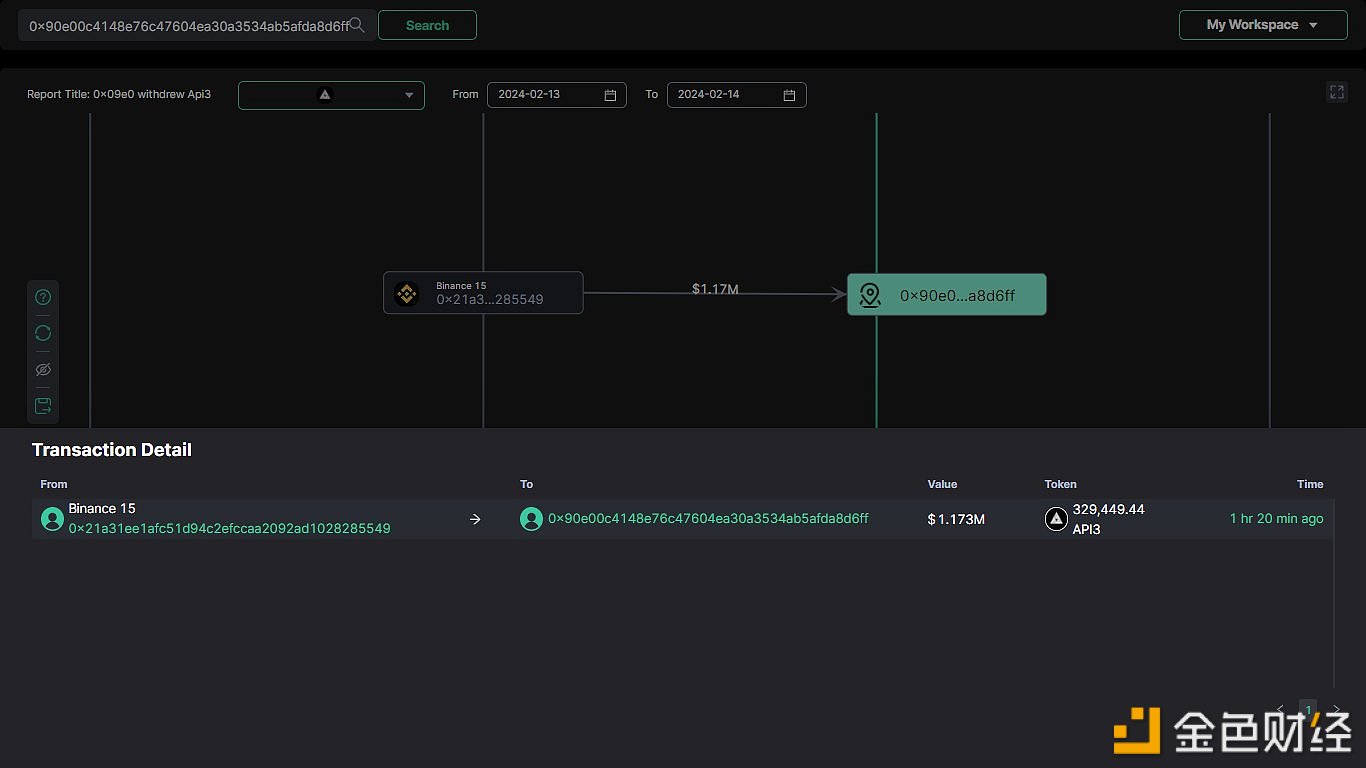The width and height of the screenshot is (1366, 768).
Task: Click the help question mark icon
Action: coord(43,297)
